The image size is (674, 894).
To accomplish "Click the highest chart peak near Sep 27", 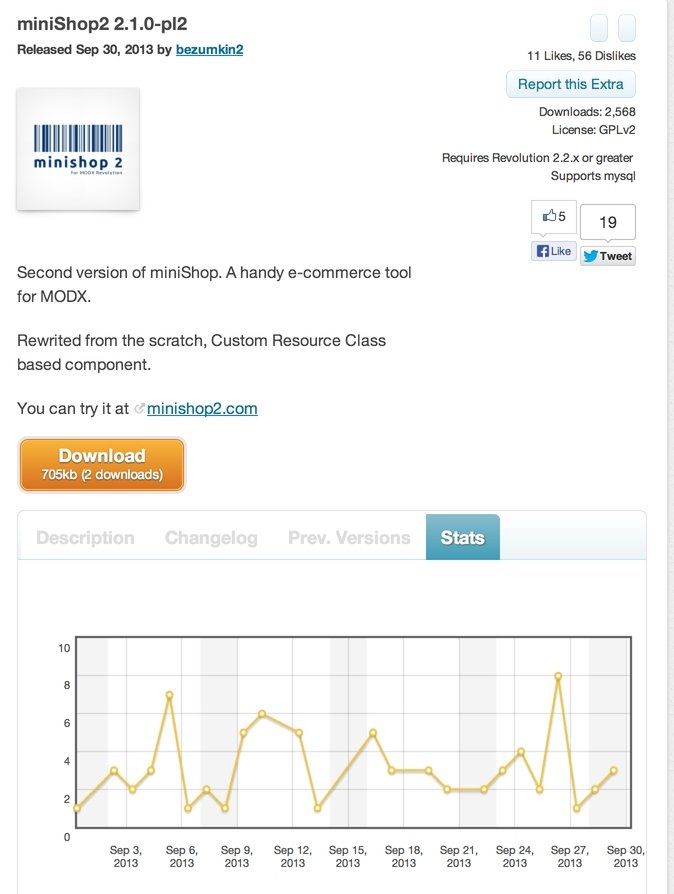I will tap(558, 676).
